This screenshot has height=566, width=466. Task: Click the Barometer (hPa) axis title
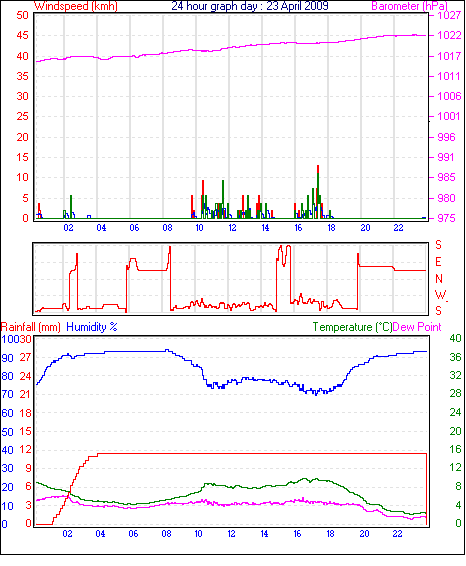click(x=409, y=6)
